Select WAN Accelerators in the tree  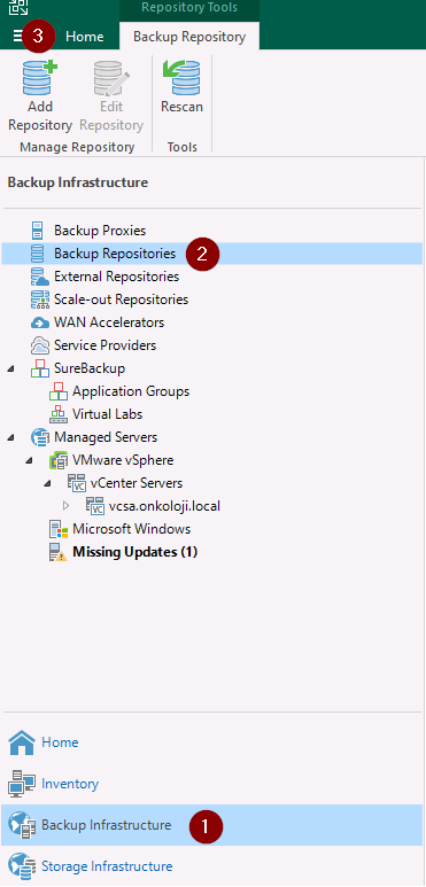click(109, 323)
